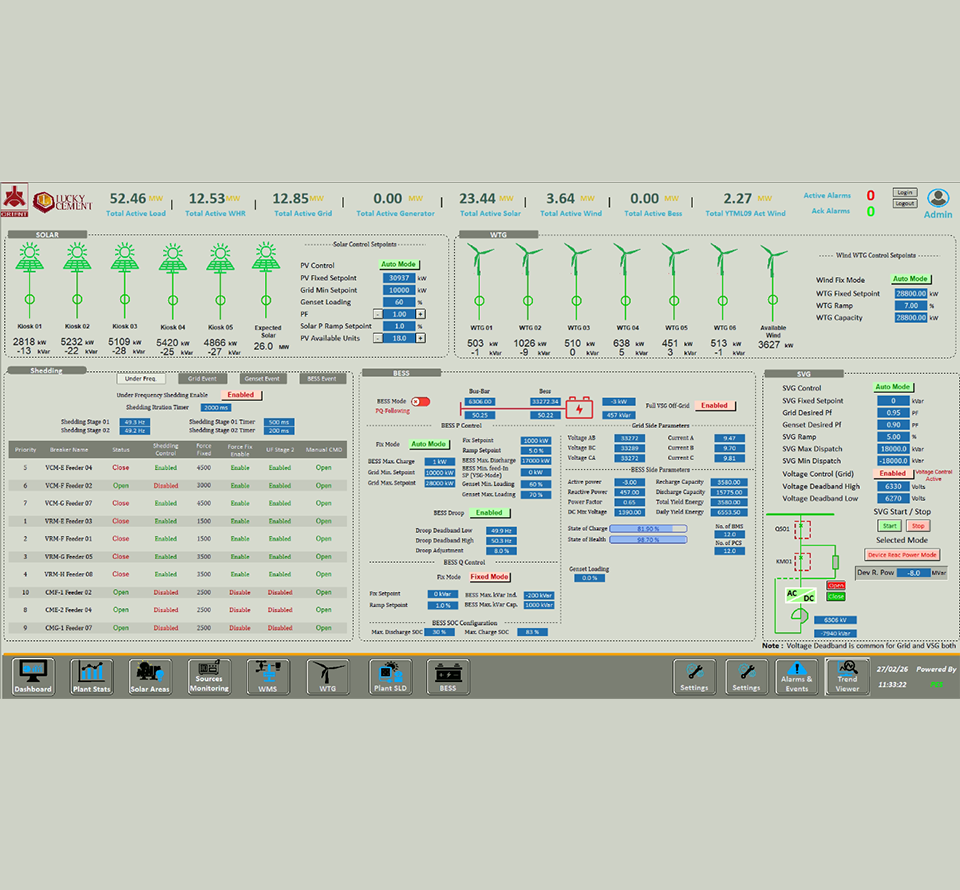Open Plant Stats from the bottom toolbar
Viewport: 960px width, 890px height.
coord(91,677)
